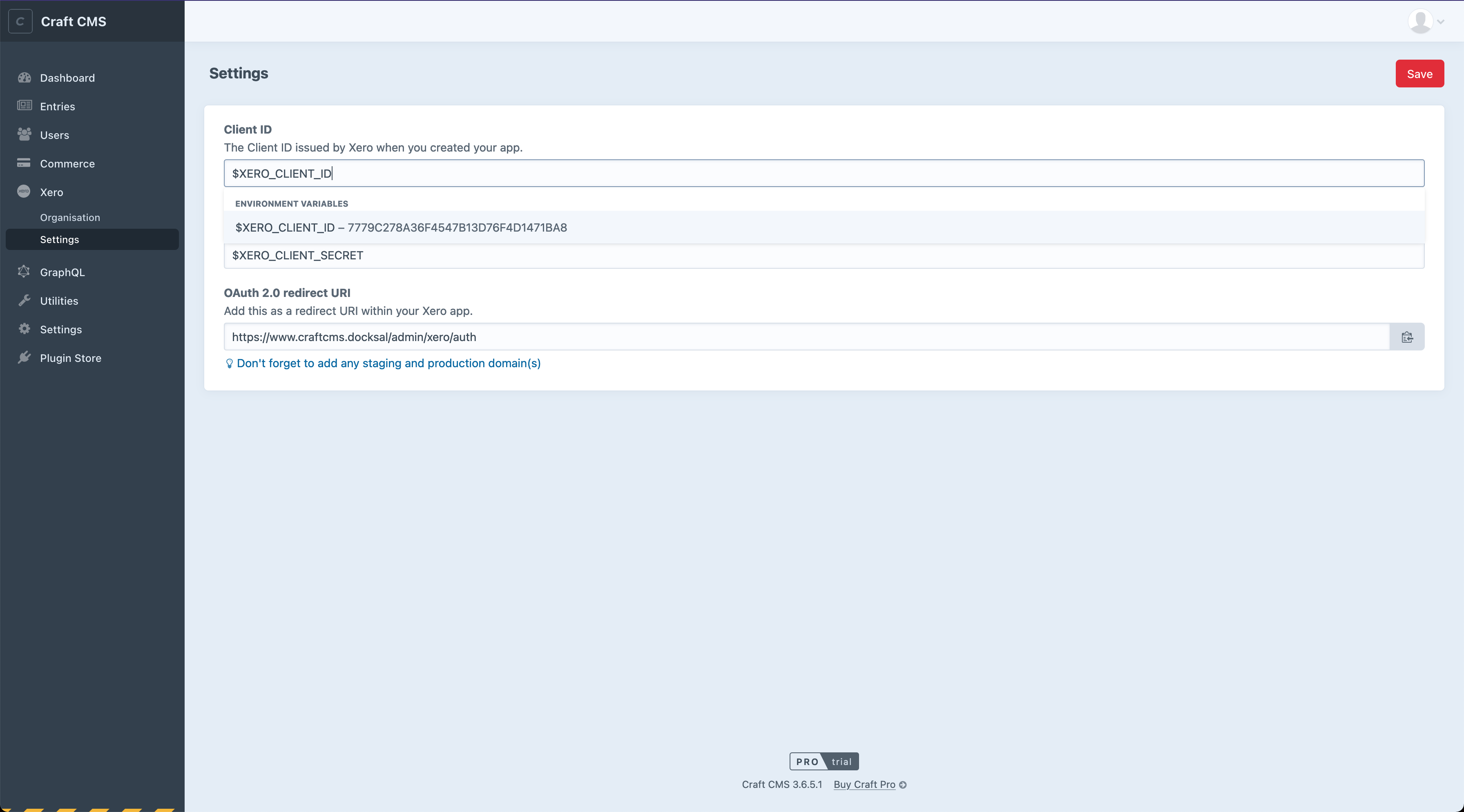Click the Plugin Store plug icon
This screenshot has width=1464, height=812.
[24, 357]
